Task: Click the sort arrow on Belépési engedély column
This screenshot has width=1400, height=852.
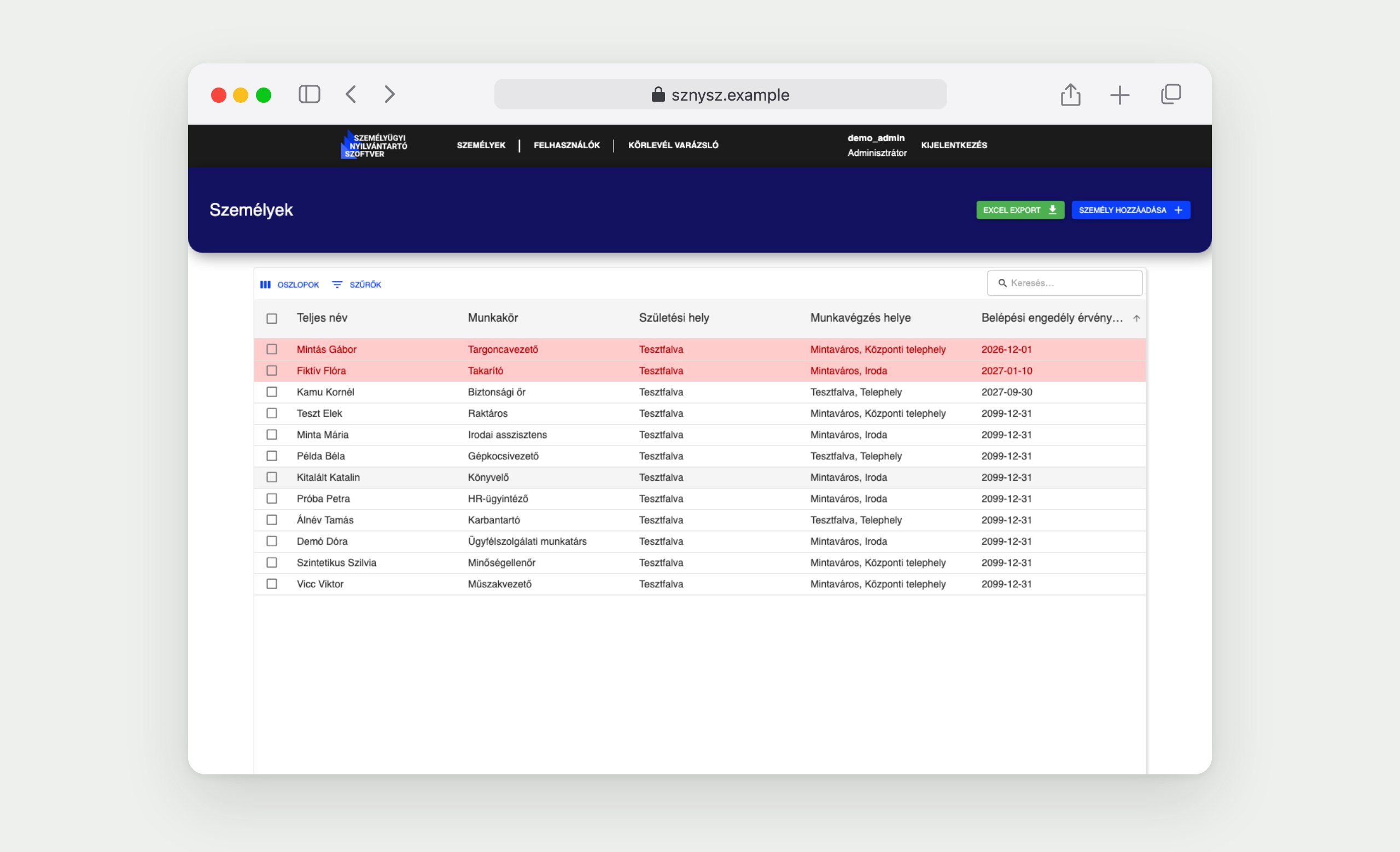Action: point(1136,318)
